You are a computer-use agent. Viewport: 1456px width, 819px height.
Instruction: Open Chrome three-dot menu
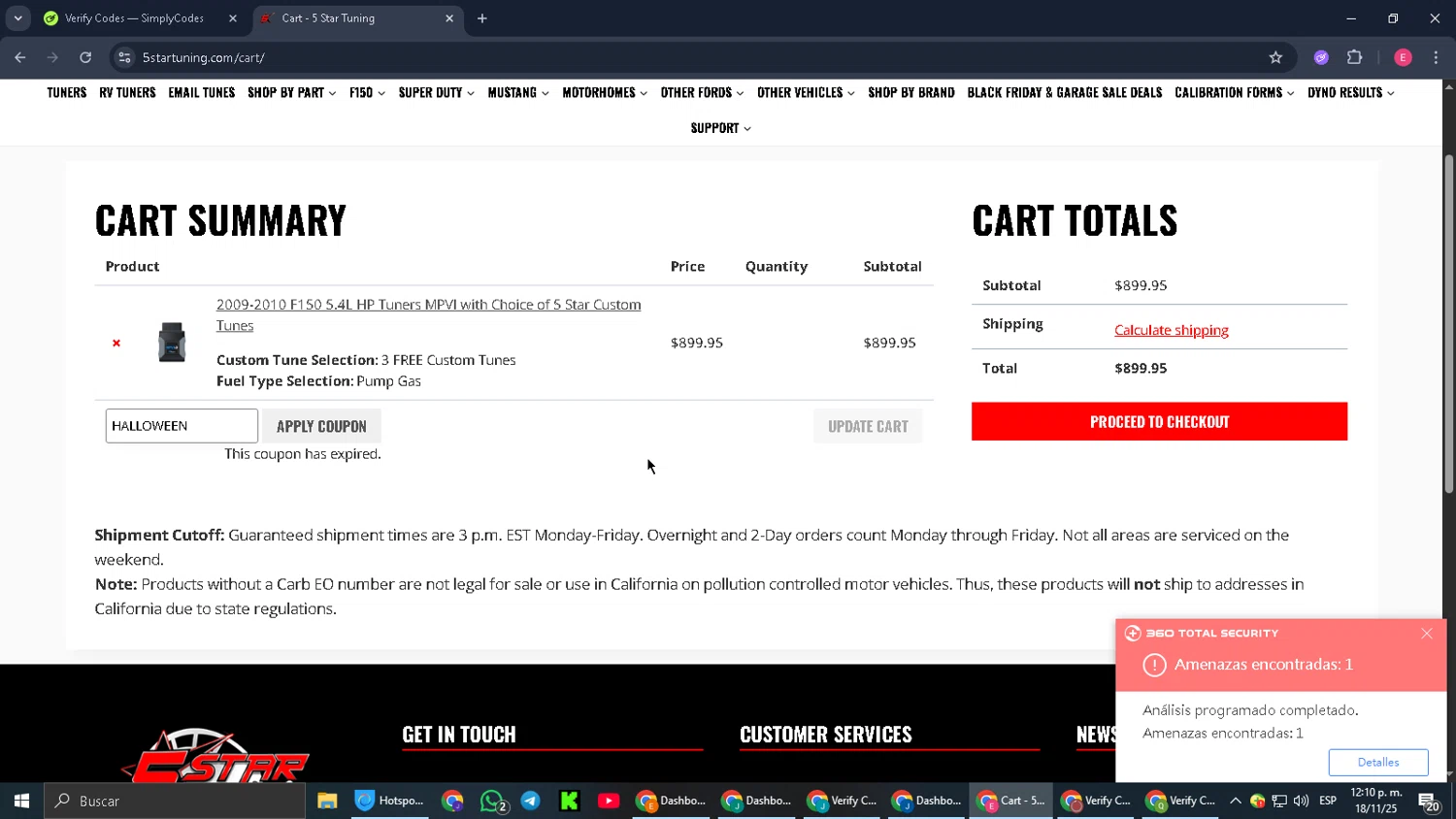tap(1436, 57)
